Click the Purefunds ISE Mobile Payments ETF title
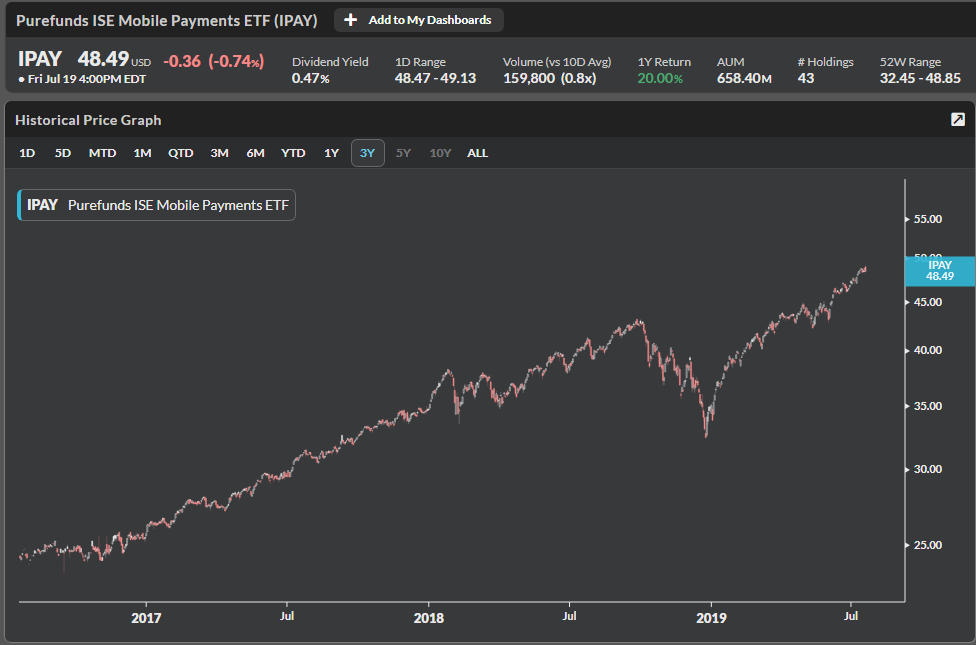Viewport: 976px width, 645px height. click(167, 20)
